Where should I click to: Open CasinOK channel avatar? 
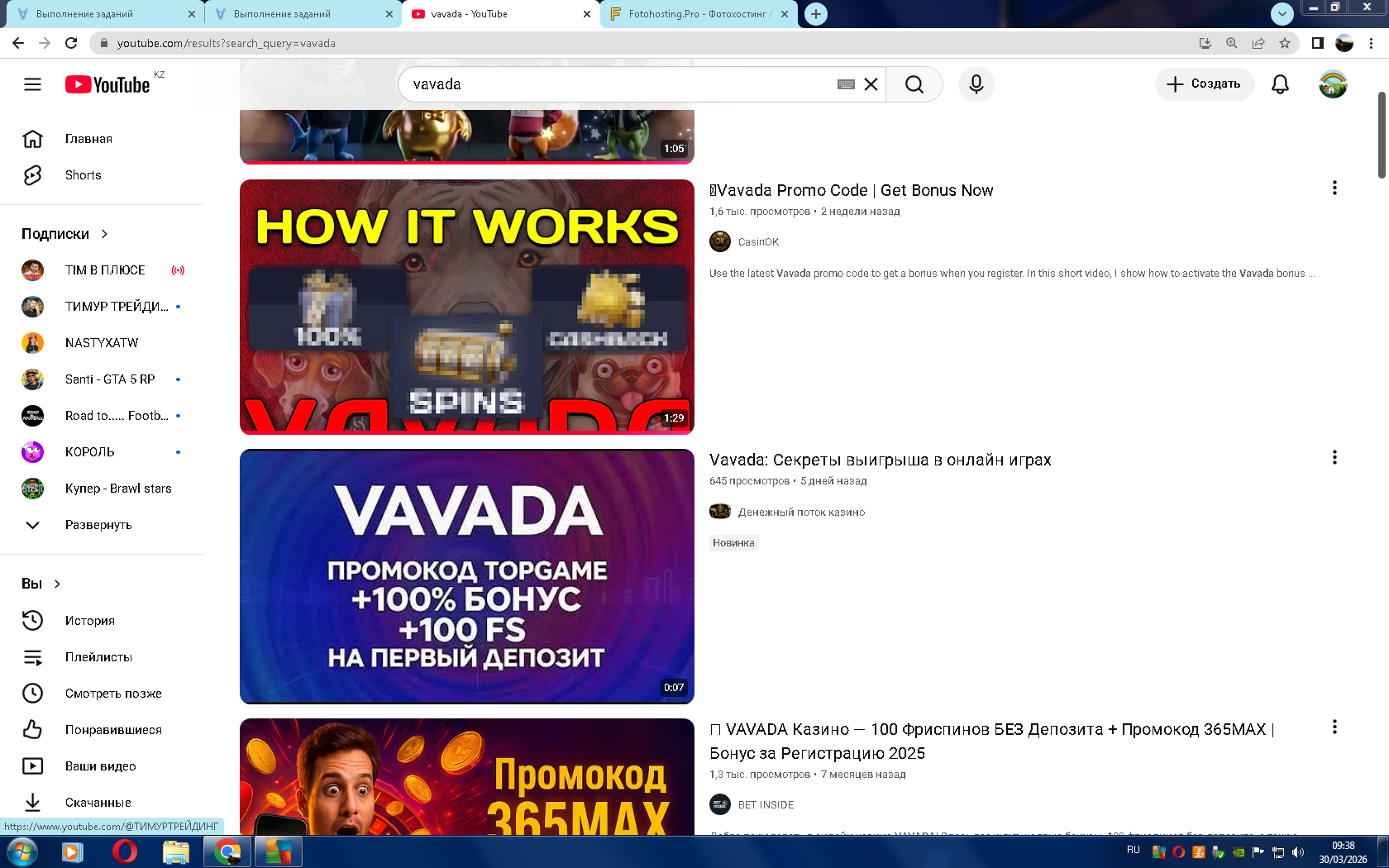720,241
